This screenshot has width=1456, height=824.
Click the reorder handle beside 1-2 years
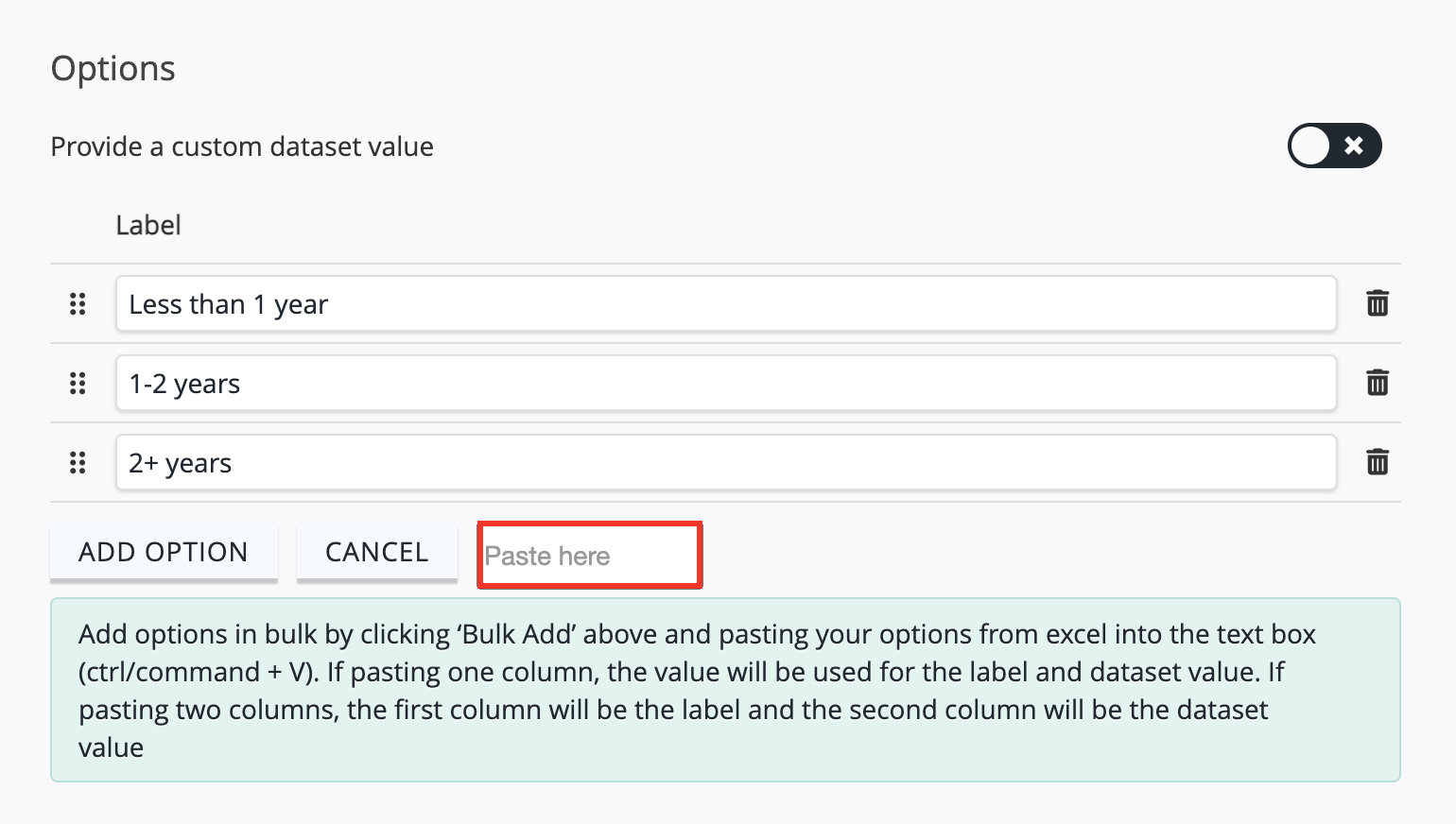[78, 384]
